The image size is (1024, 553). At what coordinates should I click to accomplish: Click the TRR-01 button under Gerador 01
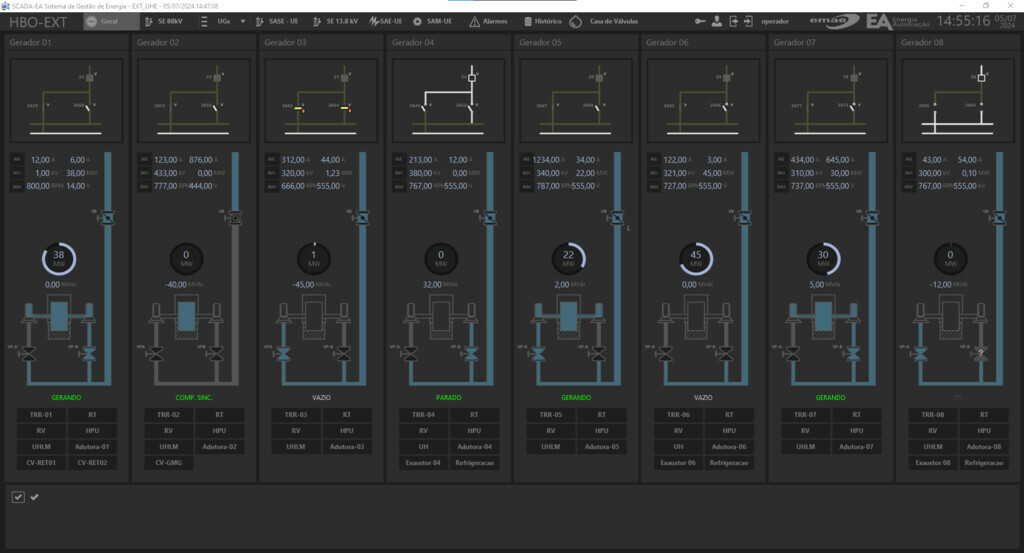[x=41, y=414]
